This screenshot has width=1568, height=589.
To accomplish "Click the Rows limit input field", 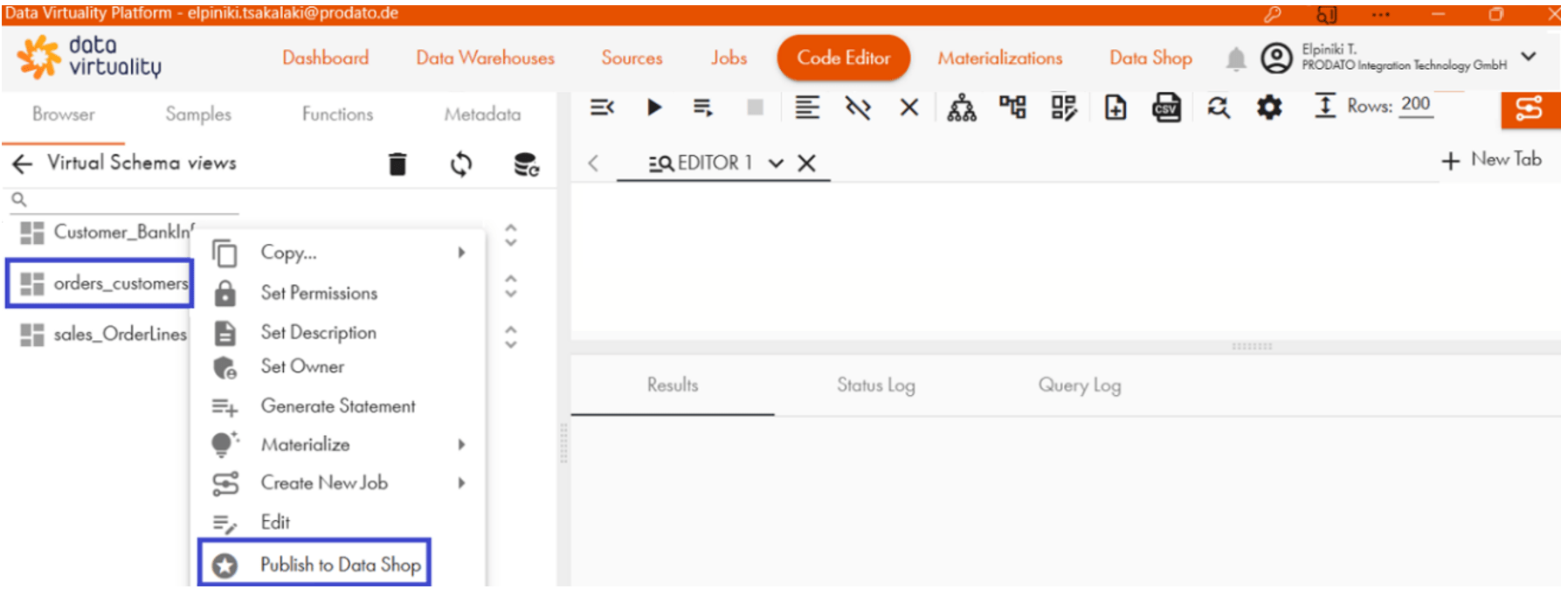I will 1415,105.
